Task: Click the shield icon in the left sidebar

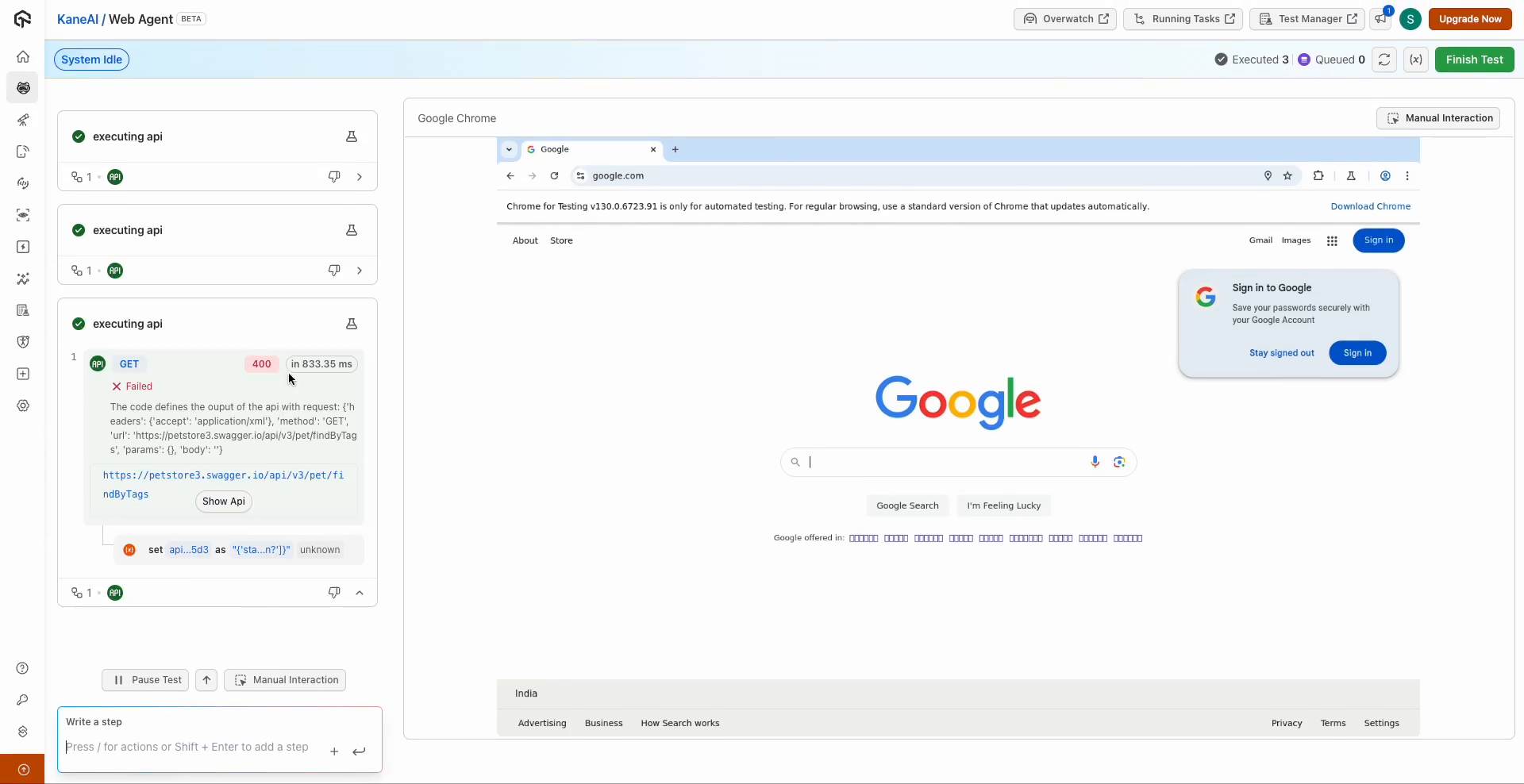Action: coord(23,342)
